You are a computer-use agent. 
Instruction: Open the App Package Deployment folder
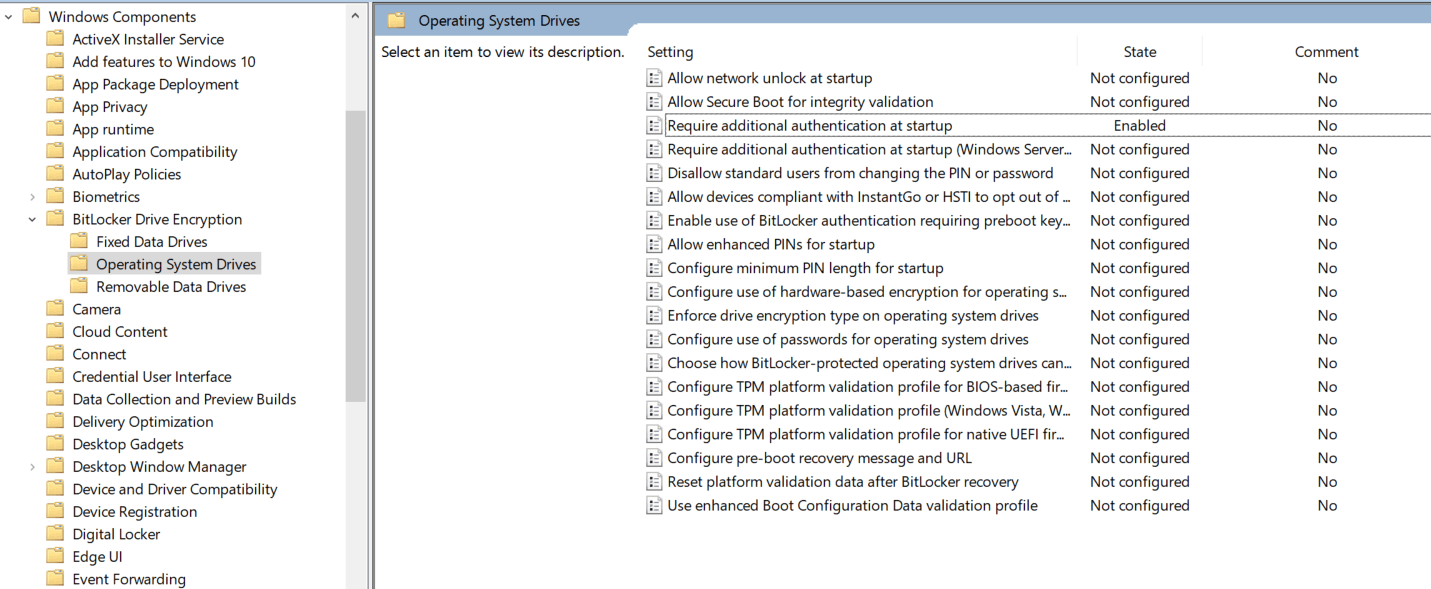(155, 84)
